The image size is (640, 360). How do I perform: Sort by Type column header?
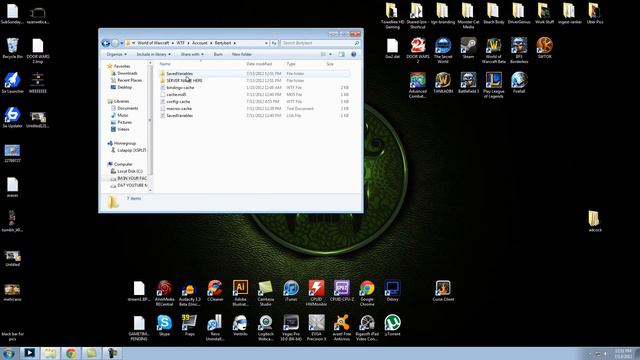(x=291, y=64)
